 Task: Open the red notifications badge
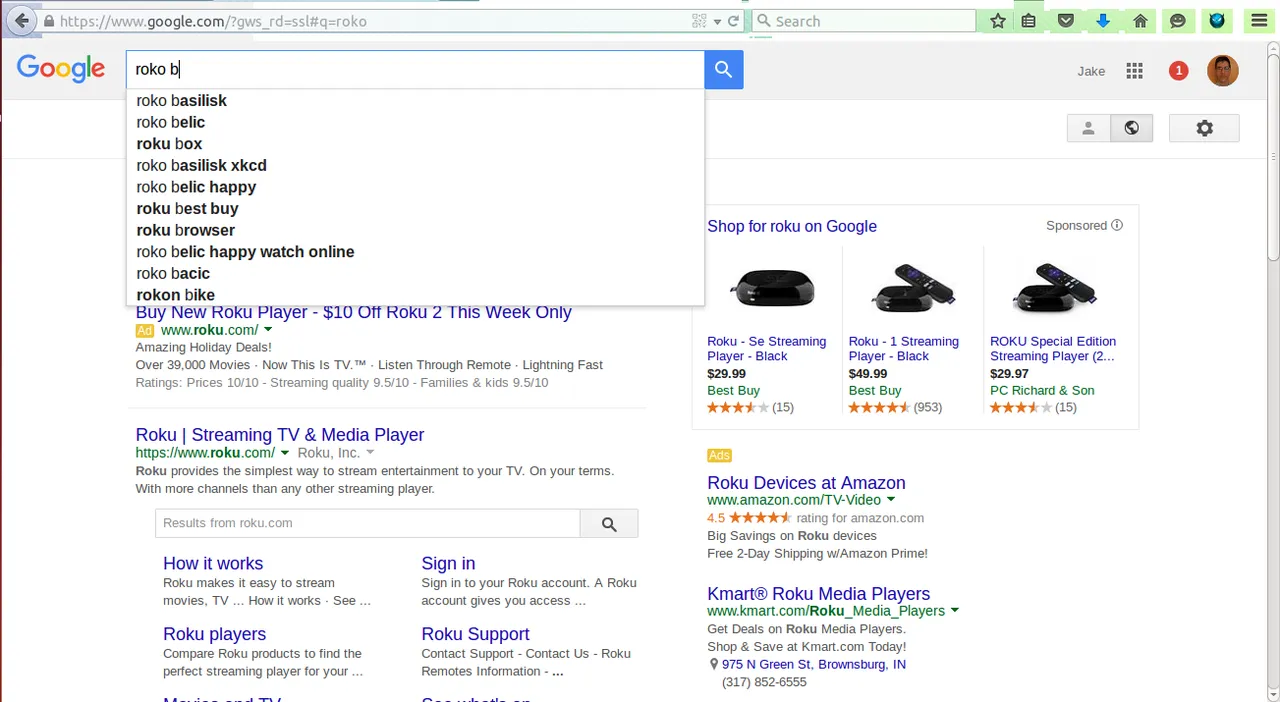coord(1178,71)
